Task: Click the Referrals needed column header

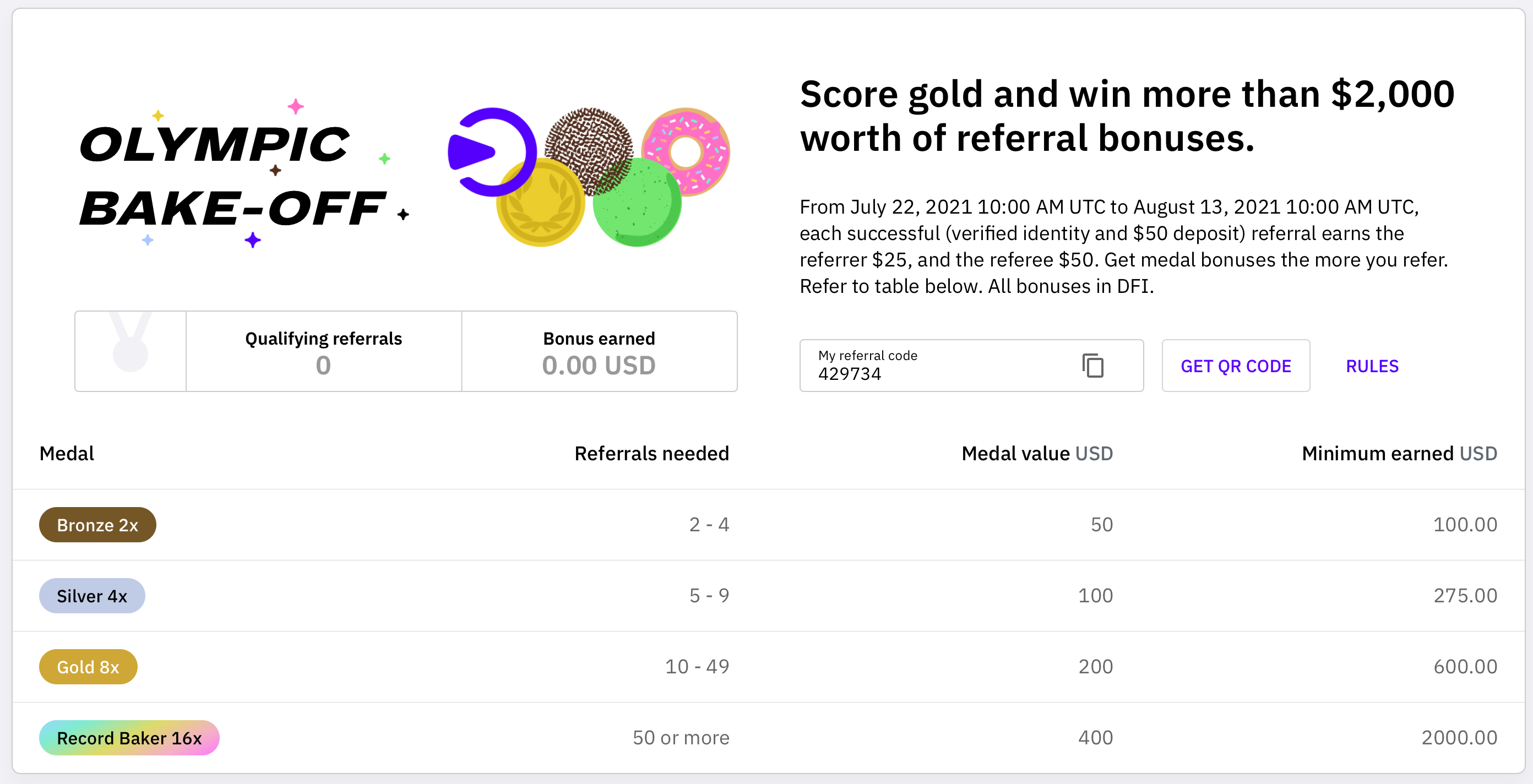Action: (651, 453)
